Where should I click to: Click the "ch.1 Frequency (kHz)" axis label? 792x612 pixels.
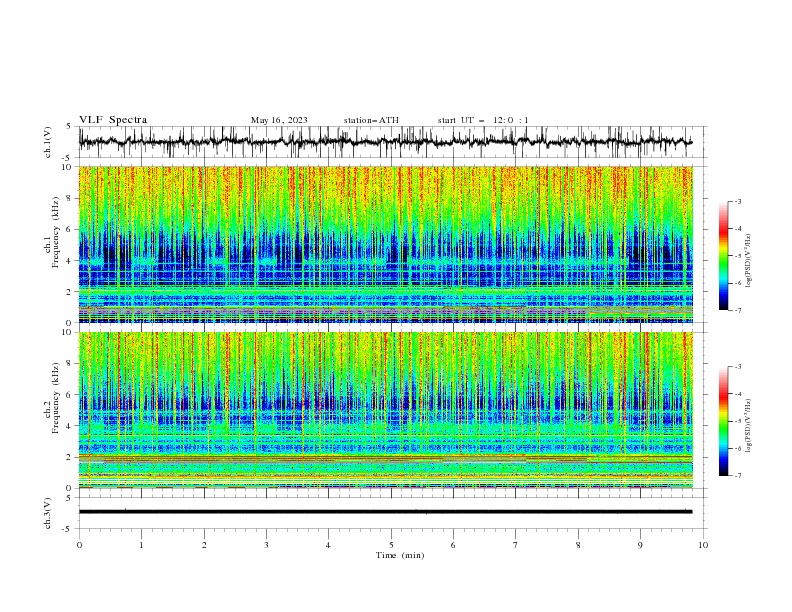(x=52, y=231)
